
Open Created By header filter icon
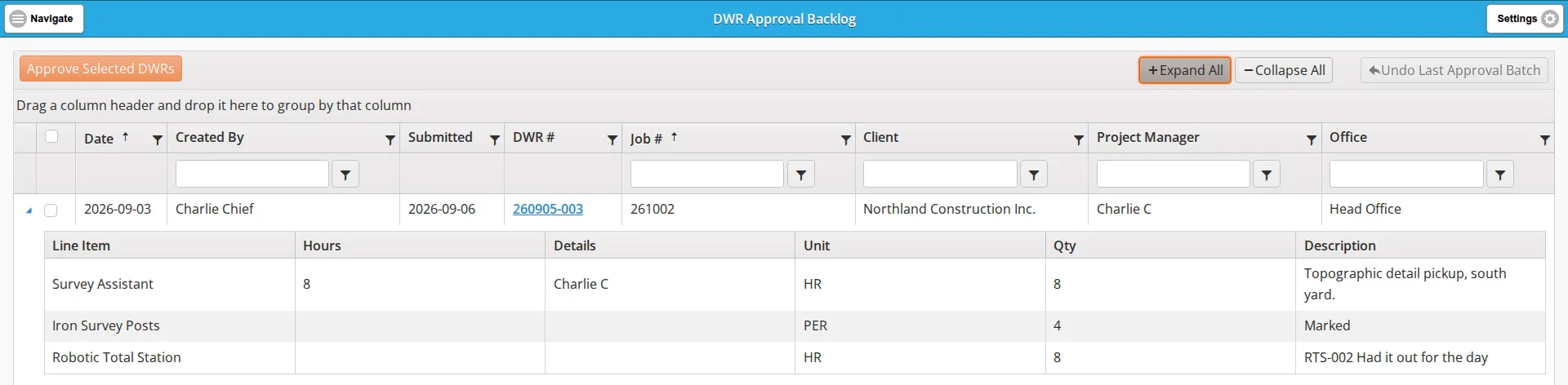tap(390, 139)
